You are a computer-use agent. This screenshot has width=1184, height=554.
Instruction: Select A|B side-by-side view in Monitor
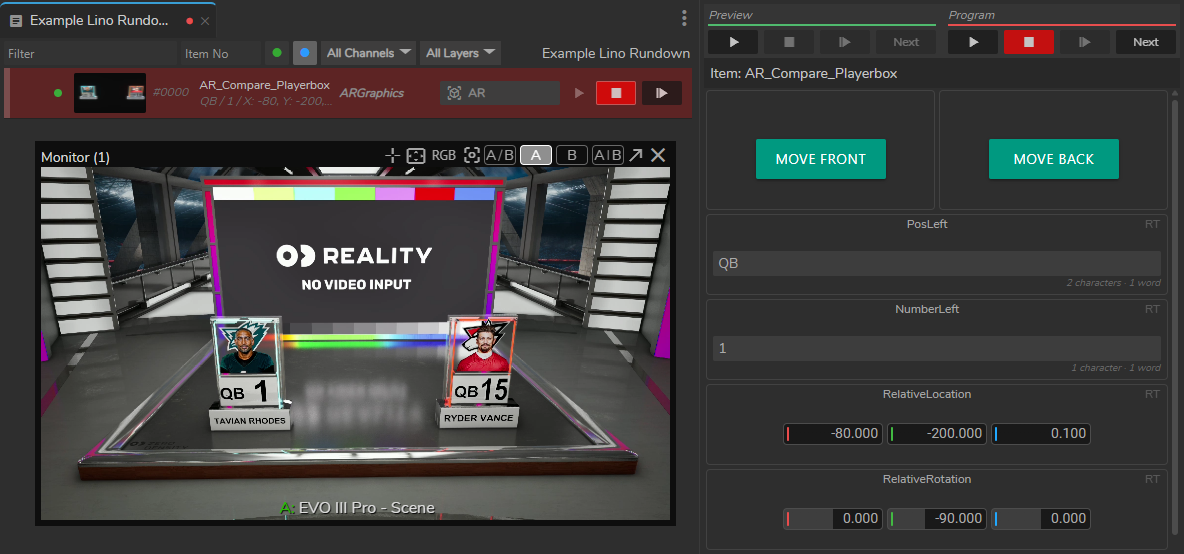[608, 155]
